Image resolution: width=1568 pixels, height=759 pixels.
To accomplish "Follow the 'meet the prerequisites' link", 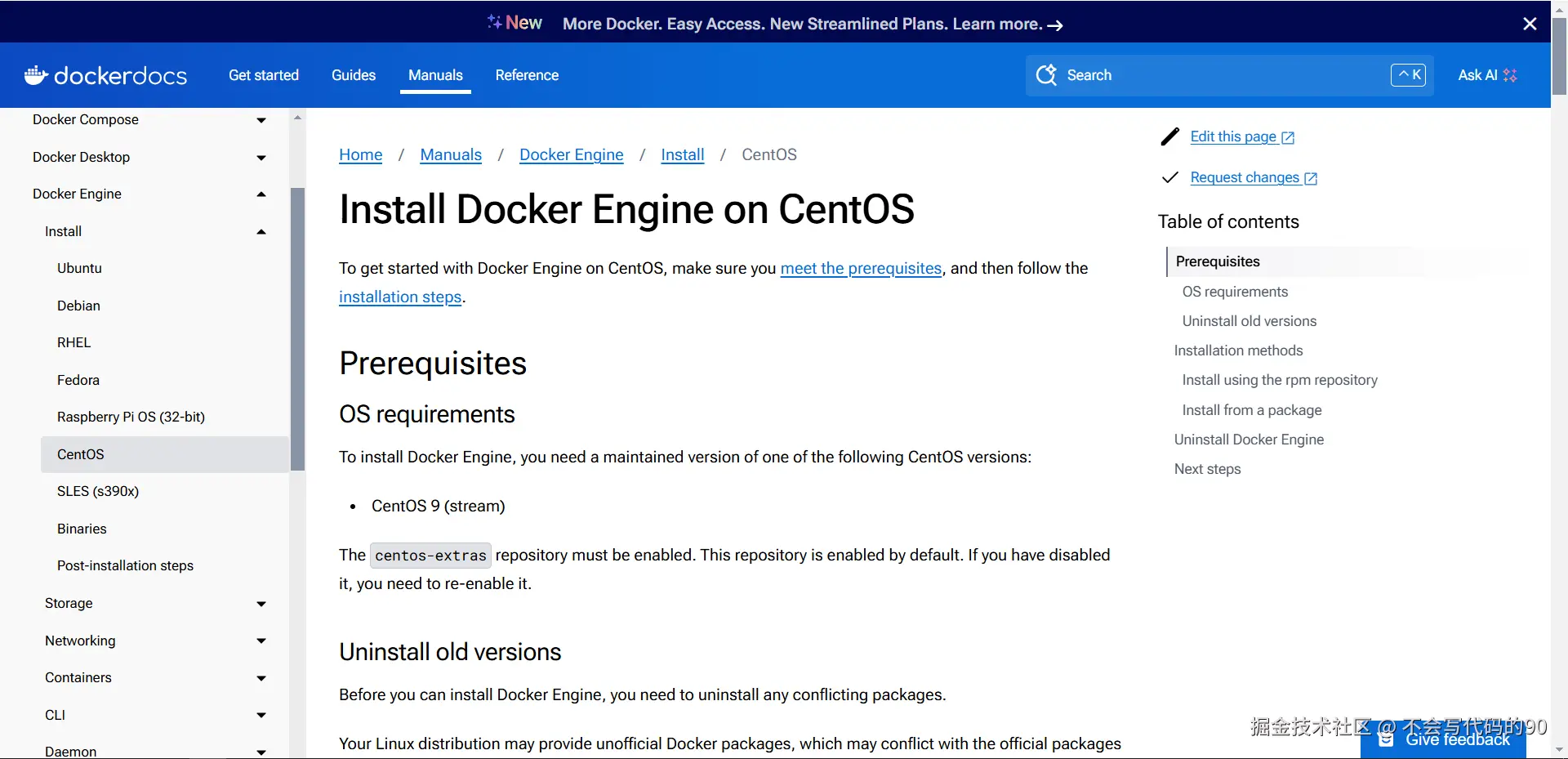I will (861, 268).
